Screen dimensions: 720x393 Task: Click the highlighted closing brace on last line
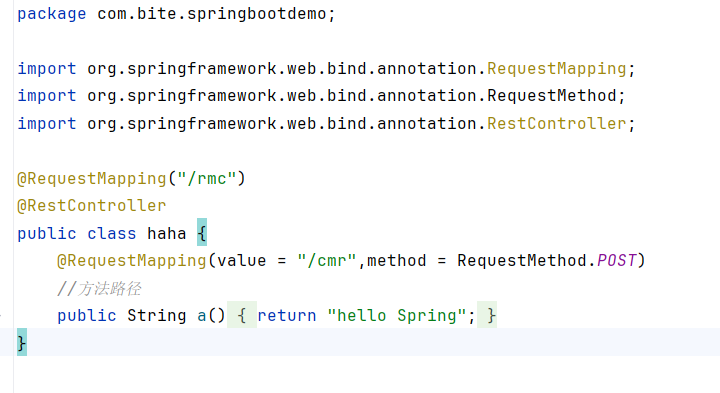pyautogui.click(x=22, y=342)
